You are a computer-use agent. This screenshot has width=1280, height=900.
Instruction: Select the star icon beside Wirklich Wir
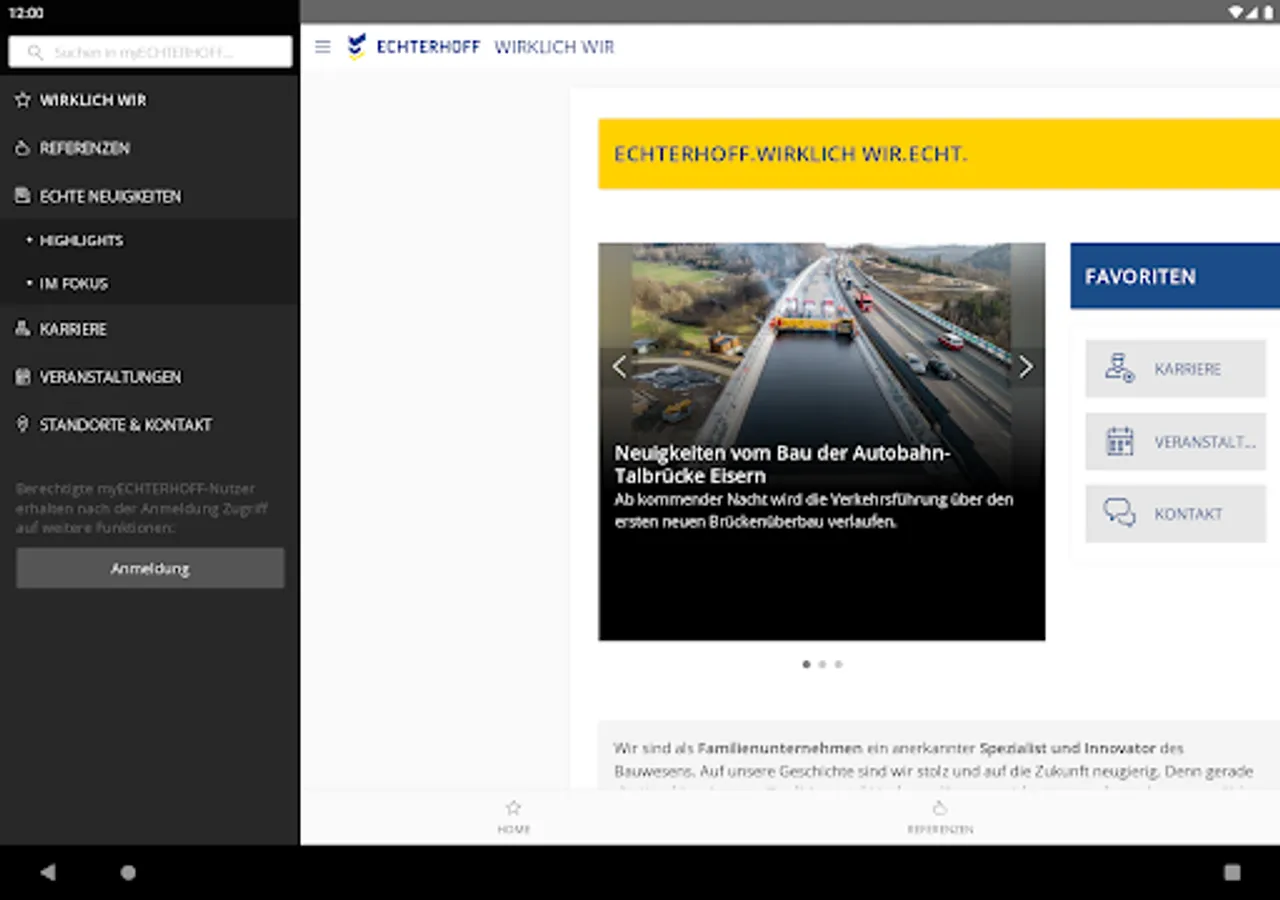[x=22, y=100]
